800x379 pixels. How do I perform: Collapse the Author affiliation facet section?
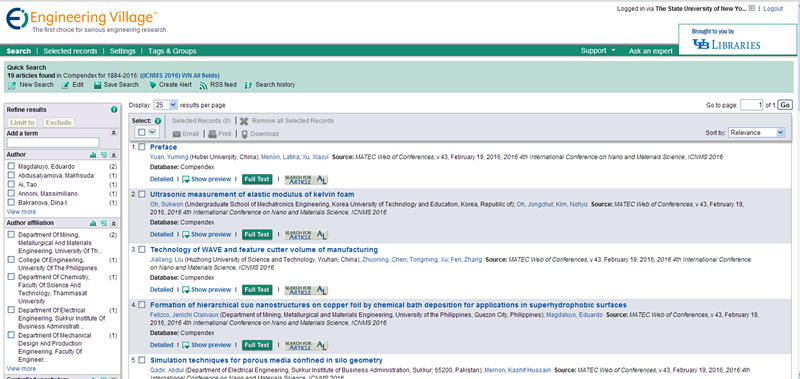click(x=114, y=223)
